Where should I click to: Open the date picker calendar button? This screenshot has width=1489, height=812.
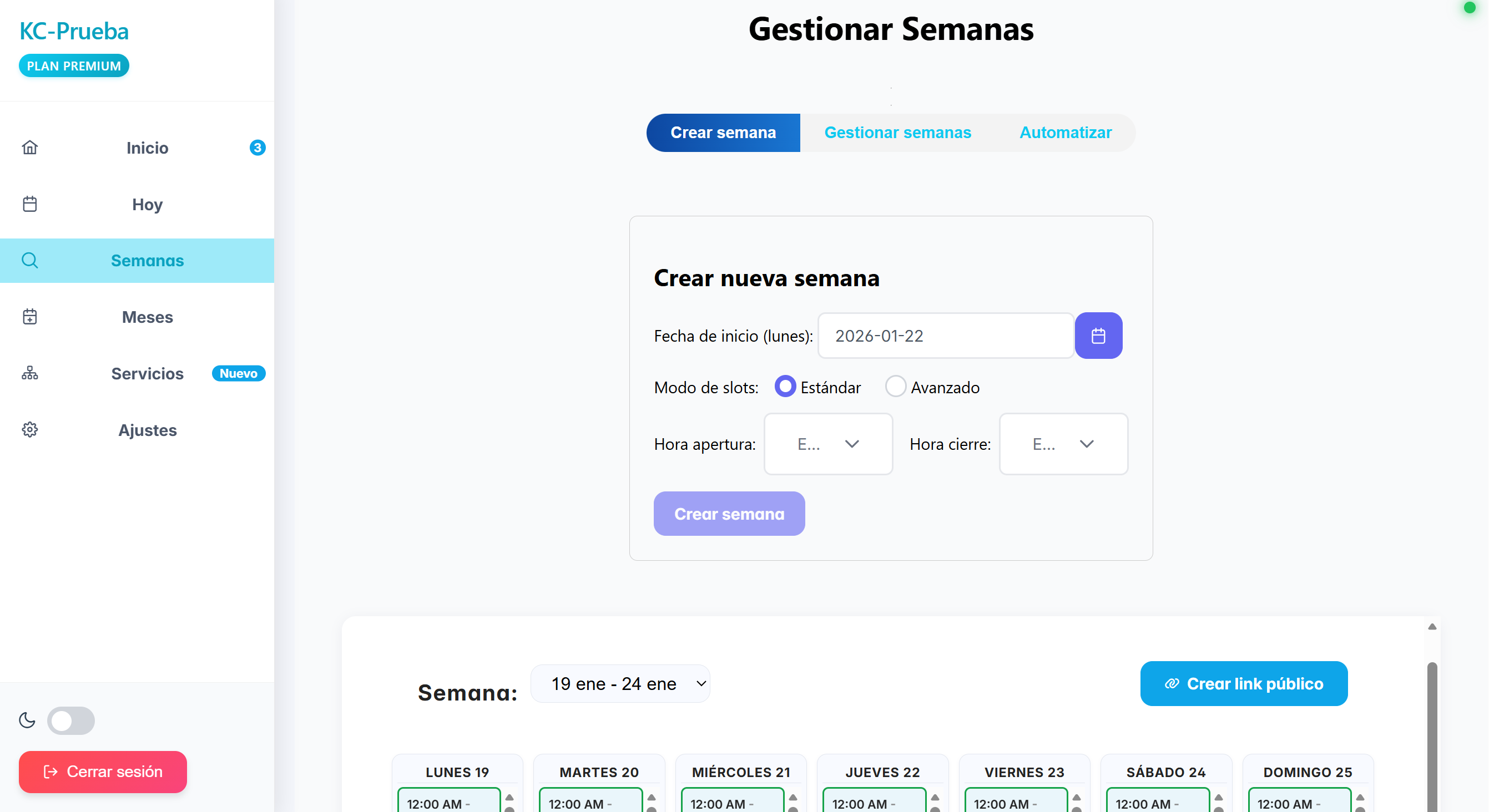click(1098, 336)
